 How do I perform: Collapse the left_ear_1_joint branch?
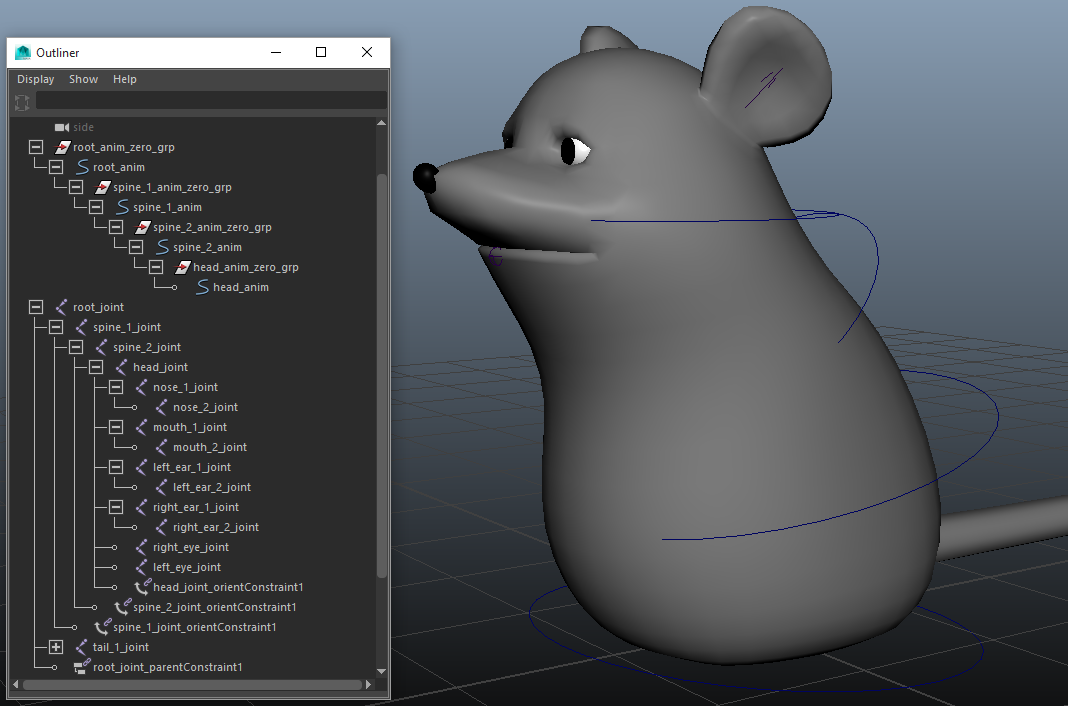pyautogui.click(x=116, y=467)
